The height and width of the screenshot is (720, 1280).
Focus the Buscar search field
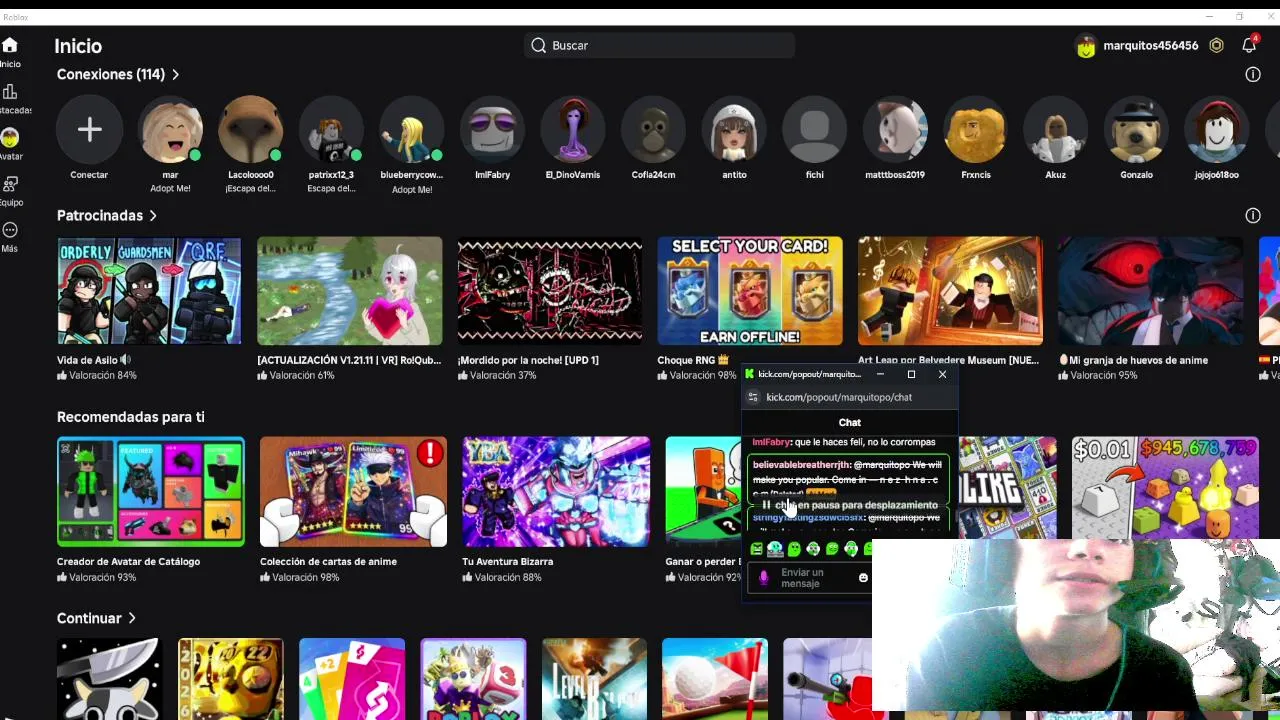pos(660,45)
